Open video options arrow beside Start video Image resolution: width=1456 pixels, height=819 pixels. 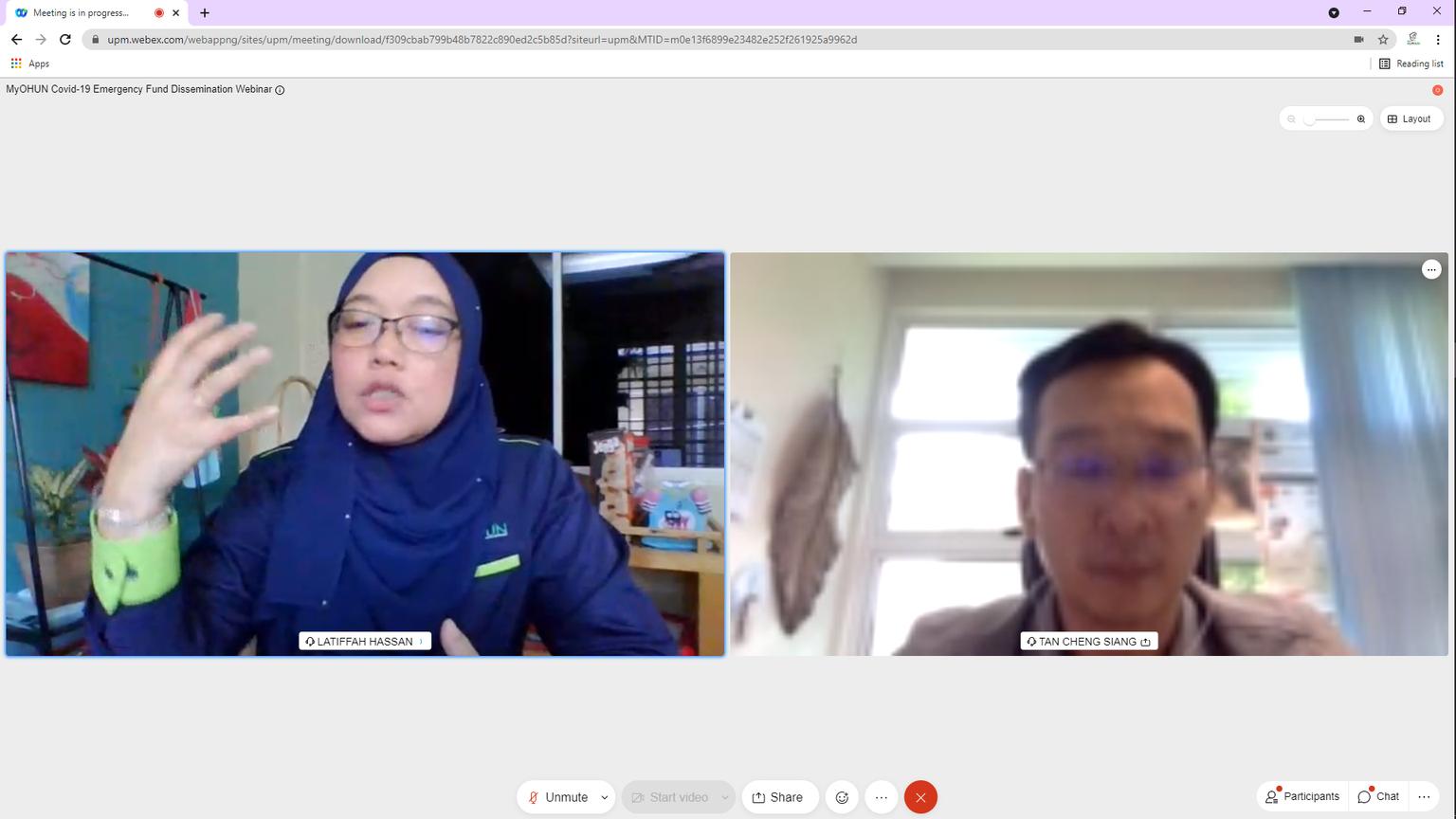[x=725, y=797]
